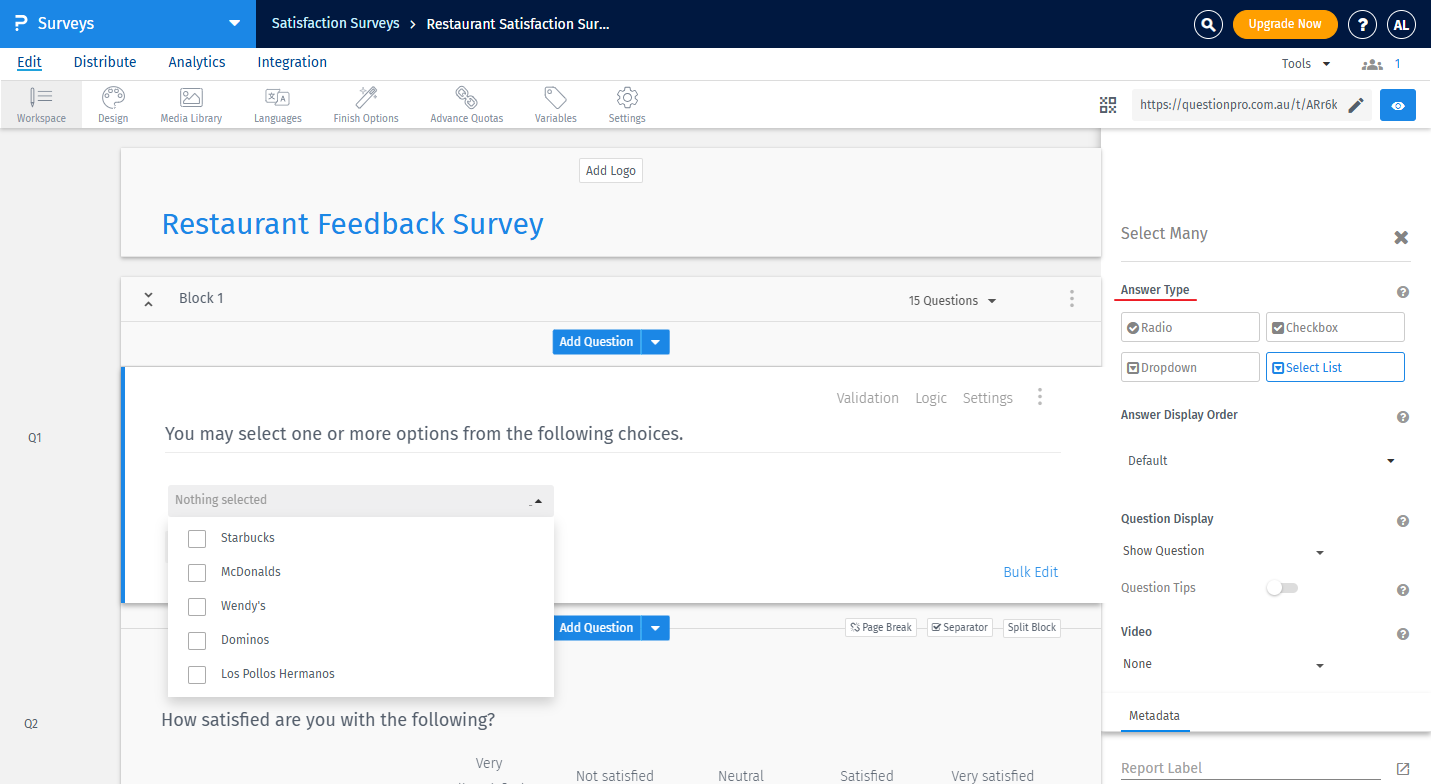Open Finish Options
Image resolution: width=1431 pixels, height=784 pixels.
(365, 104)
